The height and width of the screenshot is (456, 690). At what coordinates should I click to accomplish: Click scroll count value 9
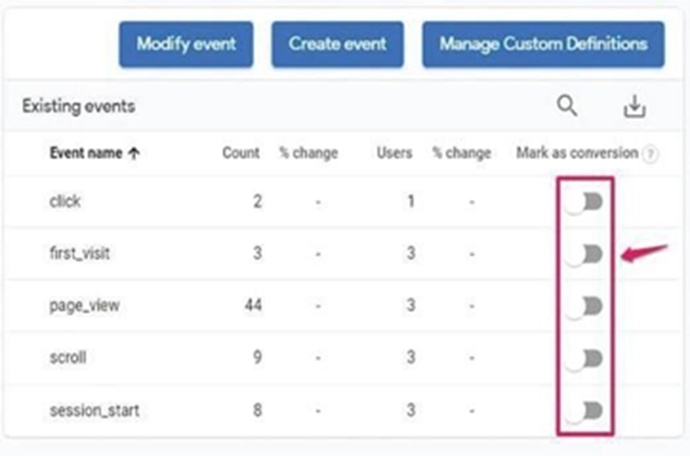[x=257, y=357]
